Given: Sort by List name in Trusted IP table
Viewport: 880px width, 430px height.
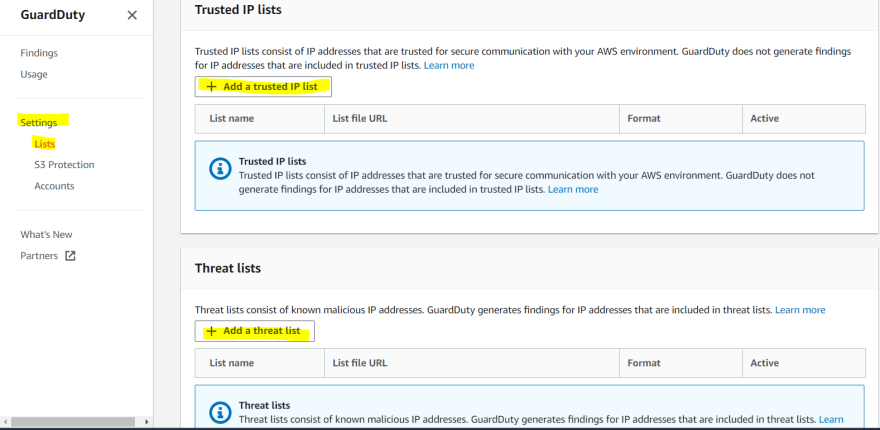Looking at the screenshot, I should [232, 119].
